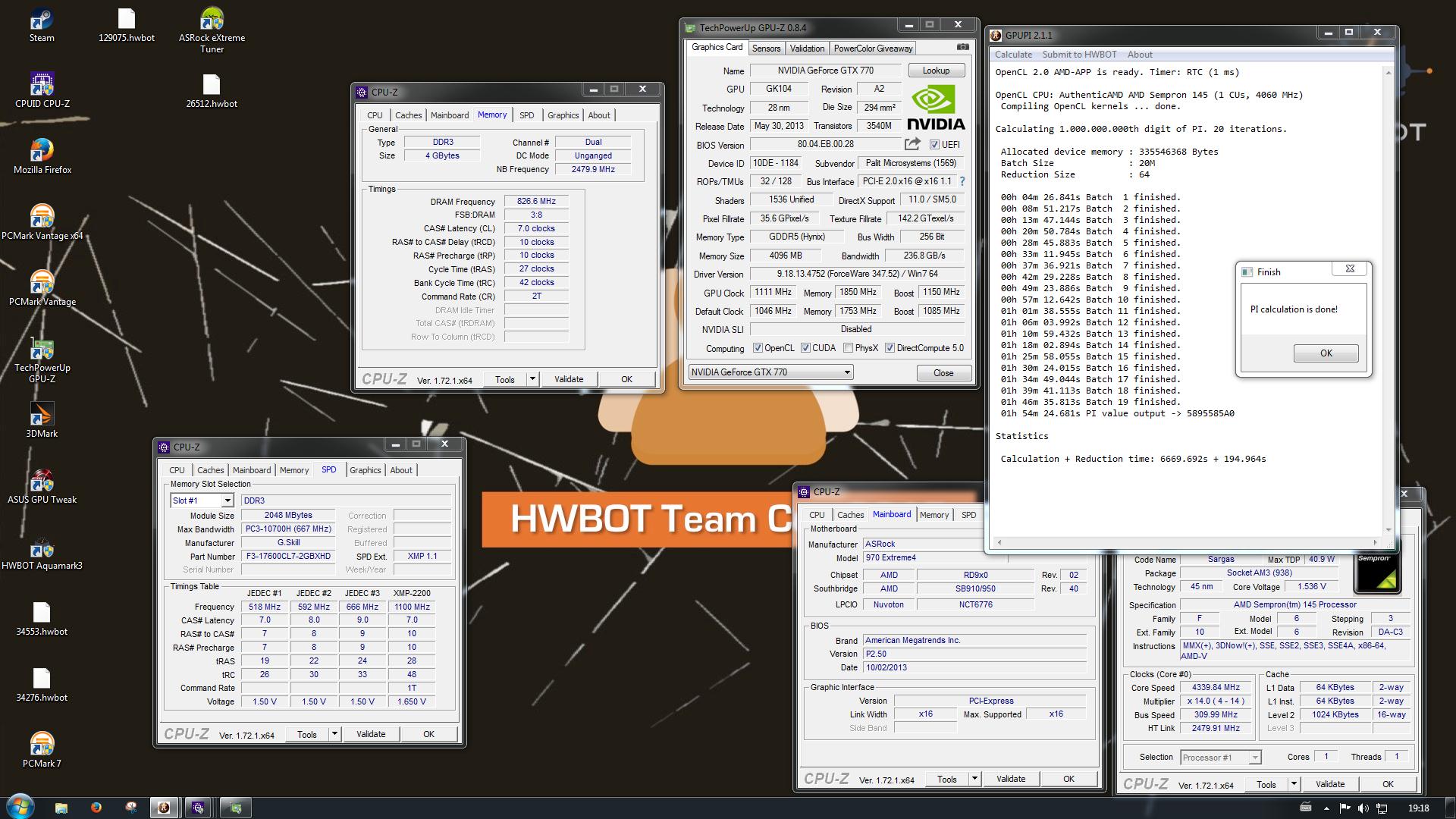The image size is (1456, 819).
Task: Toggle DirectCompute 5.0 checkbox
Action: [890, 348]
